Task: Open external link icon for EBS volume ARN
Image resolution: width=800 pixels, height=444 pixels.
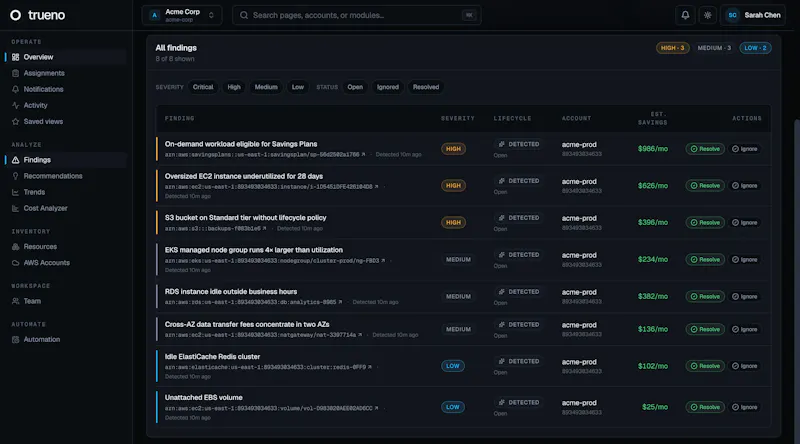Action: (x=377, y=408)
